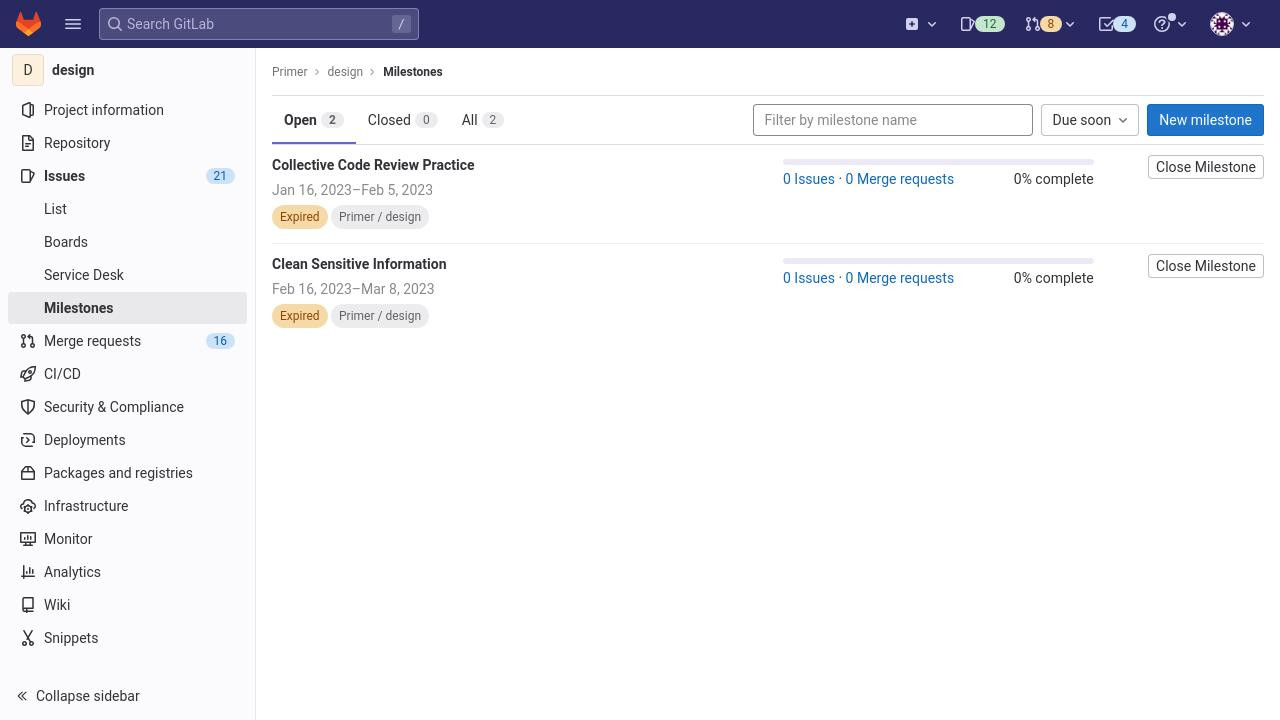
Task: Switch to the Open milestones tab
Action: [313, 120]
